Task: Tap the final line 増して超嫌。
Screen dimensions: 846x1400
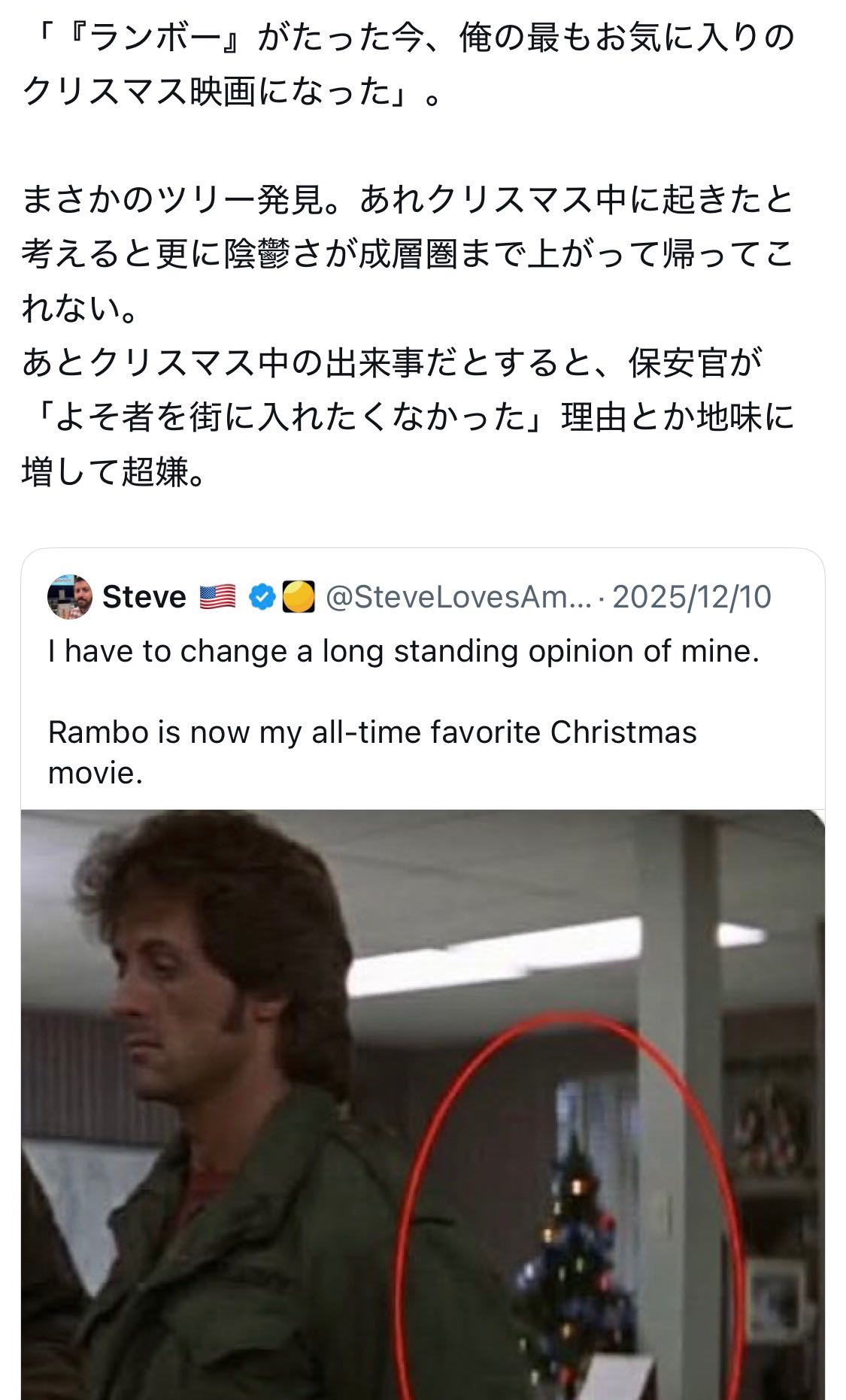Action: click(114, 471)
